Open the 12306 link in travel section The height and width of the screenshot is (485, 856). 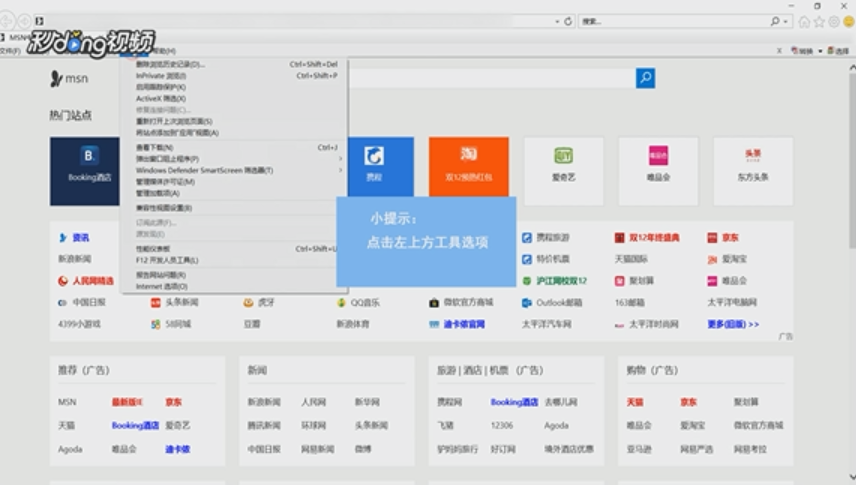tap(502, 425)
